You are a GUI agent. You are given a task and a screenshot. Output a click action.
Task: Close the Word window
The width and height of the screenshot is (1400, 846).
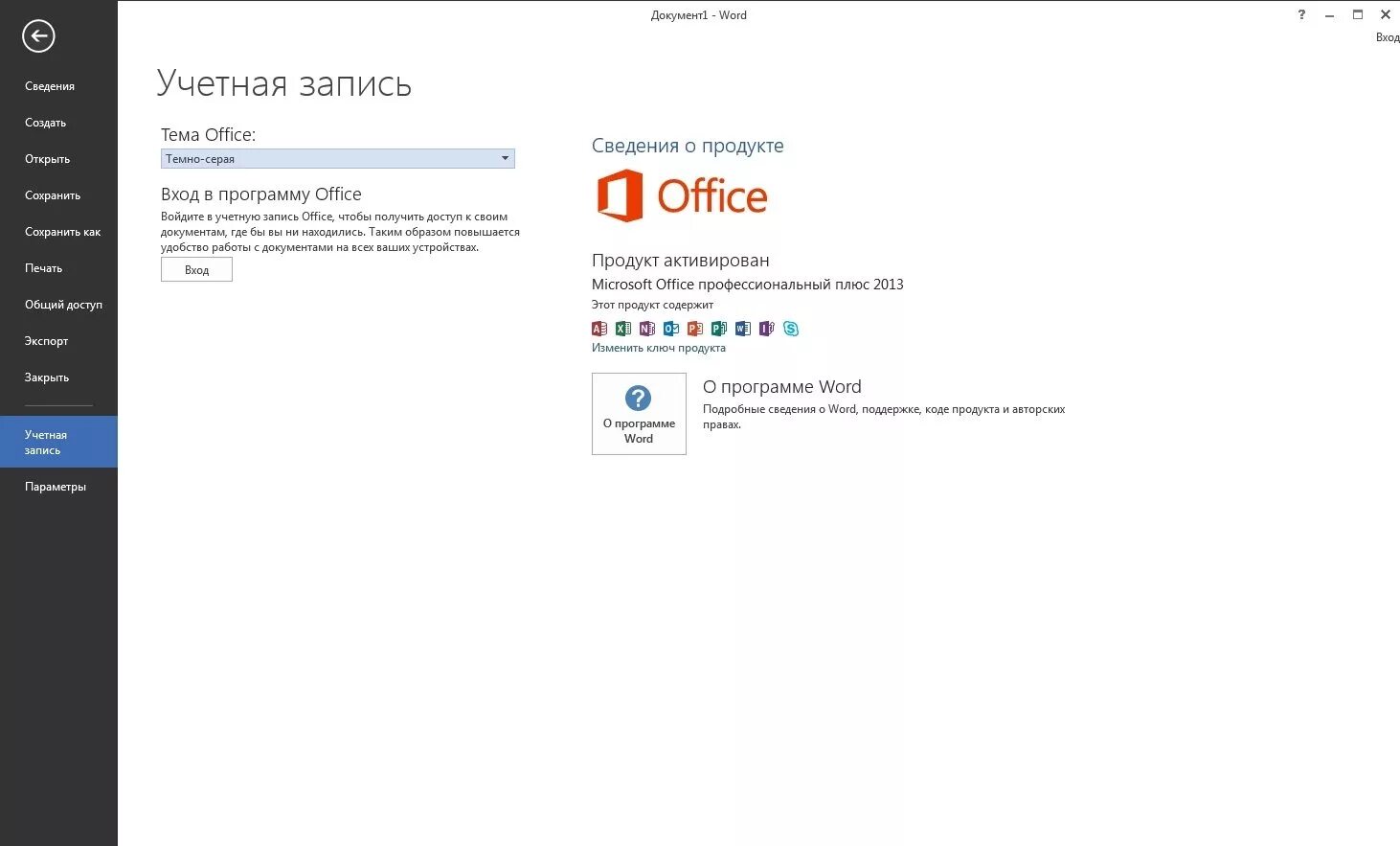point(1386,14)
